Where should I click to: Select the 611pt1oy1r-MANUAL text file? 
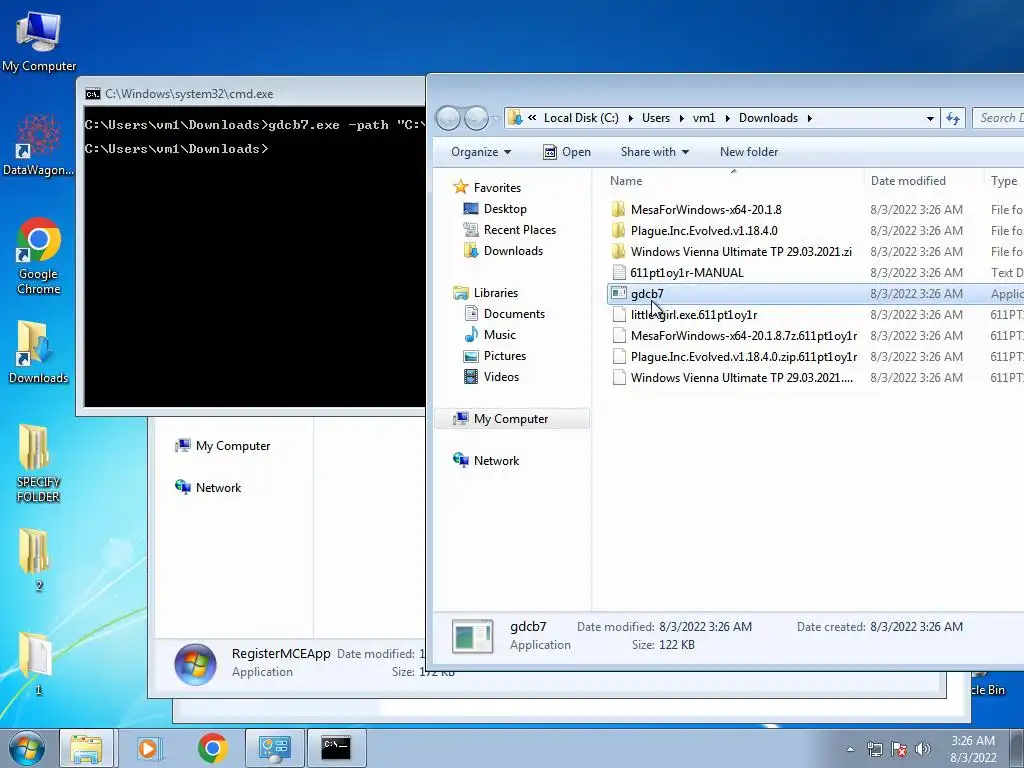pyautogui.click(x=686, y=273)
